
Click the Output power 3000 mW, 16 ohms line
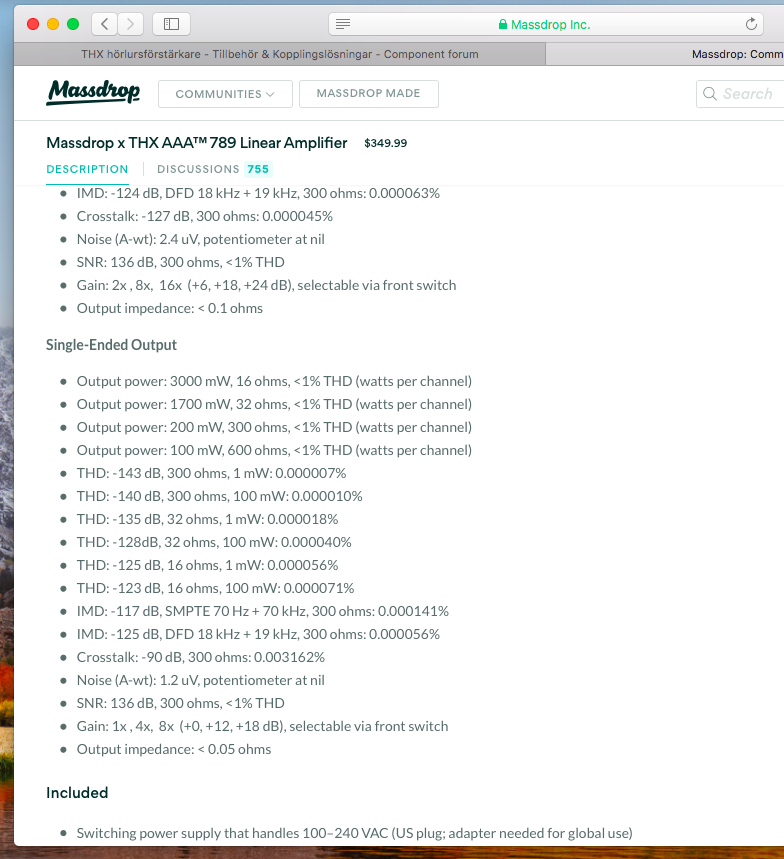tap(274, 381)
